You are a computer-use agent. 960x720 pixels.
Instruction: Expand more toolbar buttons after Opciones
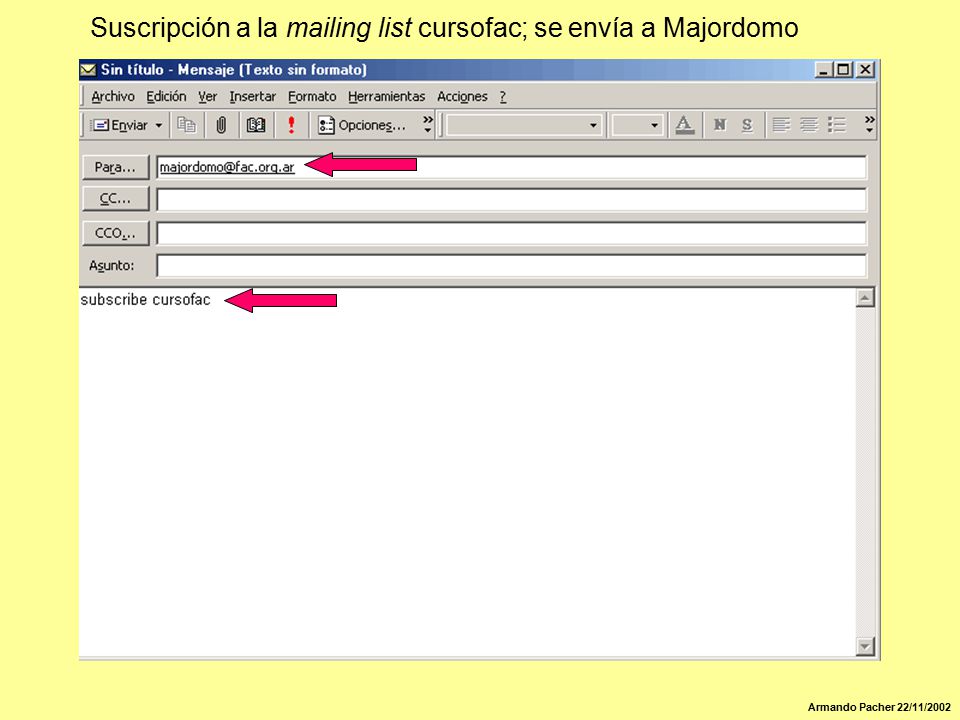coord(427,124)
